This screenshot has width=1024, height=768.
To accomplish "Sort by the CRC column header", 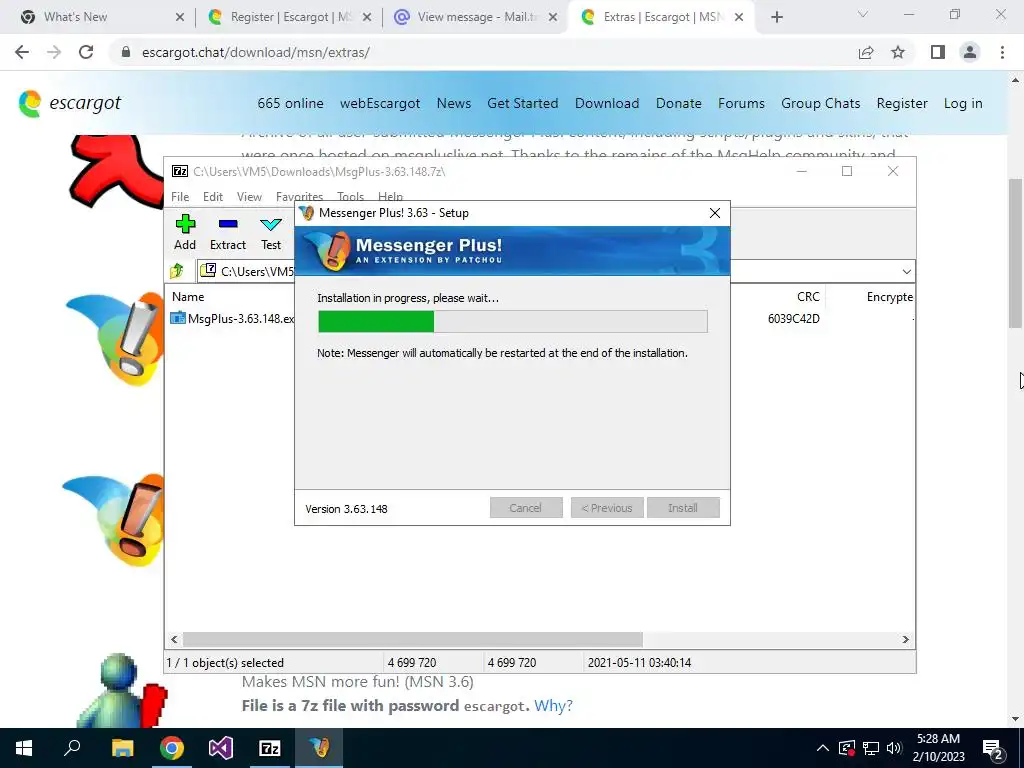I will click(x=808, y=296).
